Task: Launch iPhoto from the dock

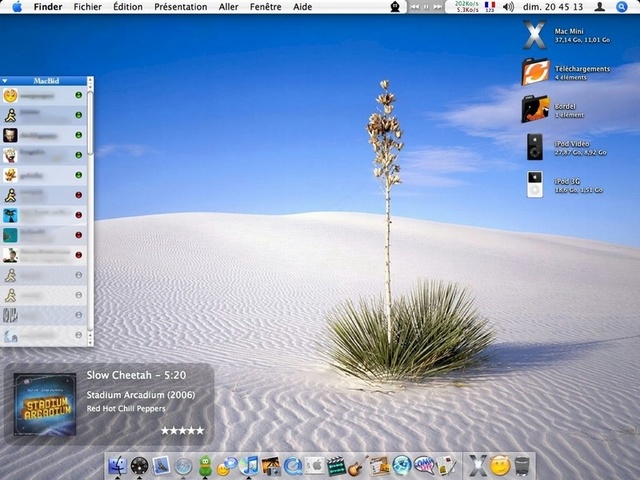Action: coord(271,466)
